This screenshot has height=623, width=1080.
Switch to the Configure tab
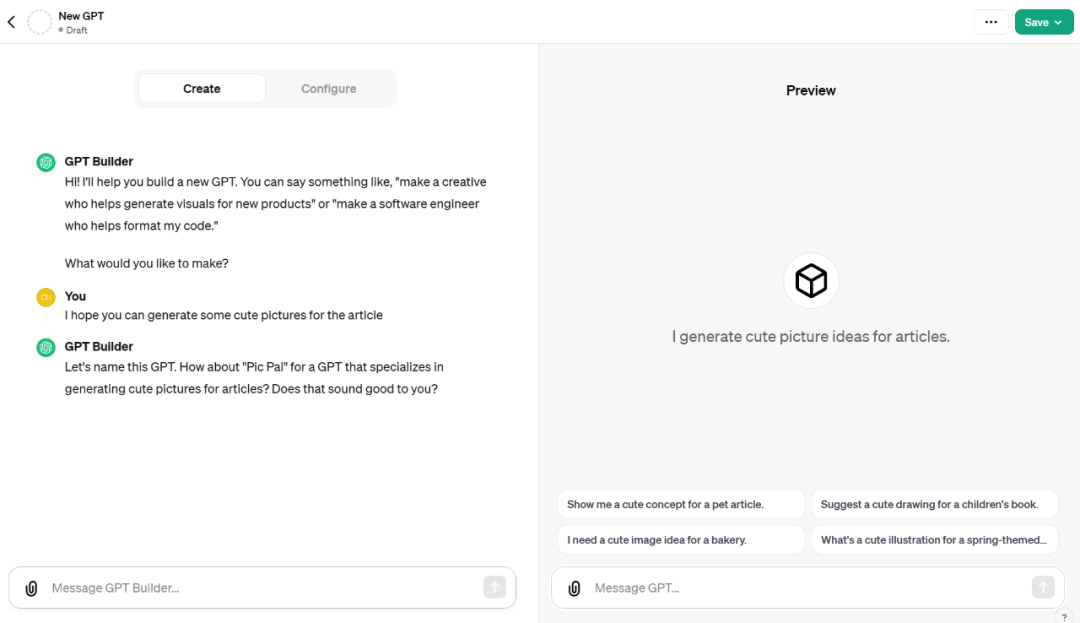tap(329, 89)
